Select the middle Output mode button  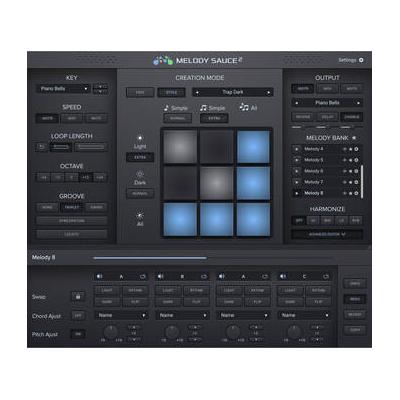click(x=327, y=88)
